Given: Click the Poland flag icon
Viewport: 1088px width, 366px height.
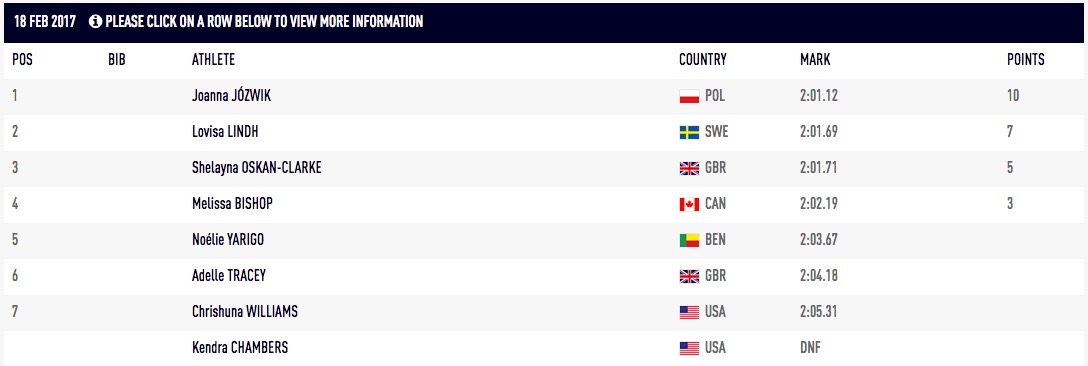Looking at the screenshot, I should 689,97.
